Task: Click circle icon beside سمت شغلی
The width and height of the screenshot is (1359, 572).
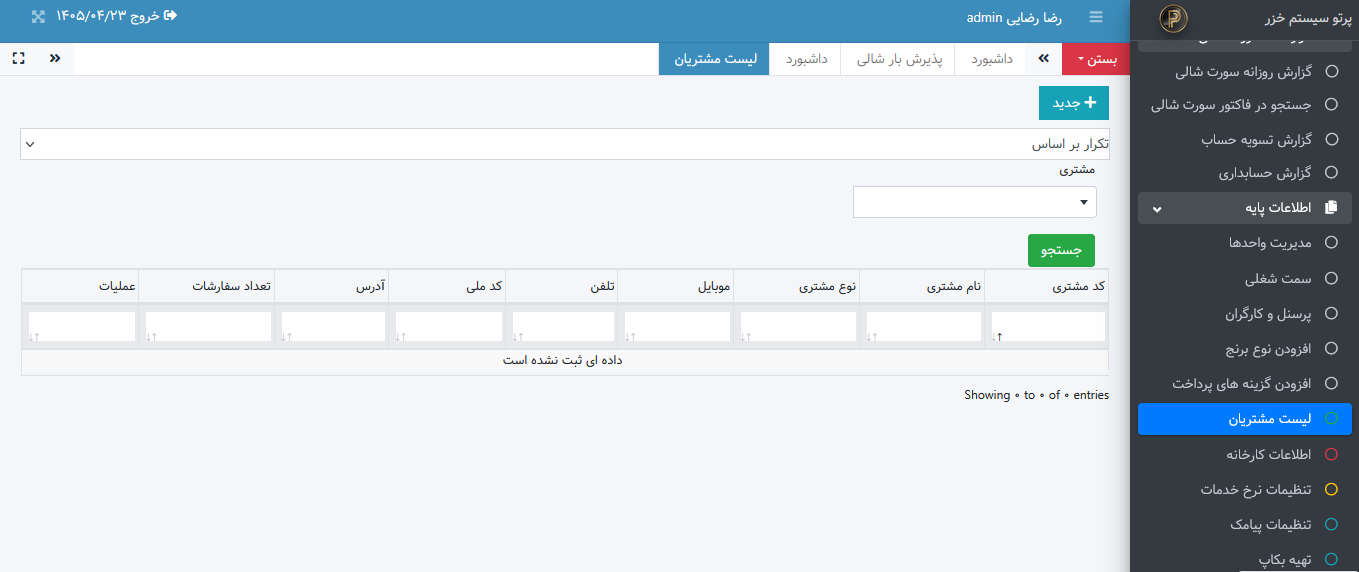Action: click(1331, 278)
